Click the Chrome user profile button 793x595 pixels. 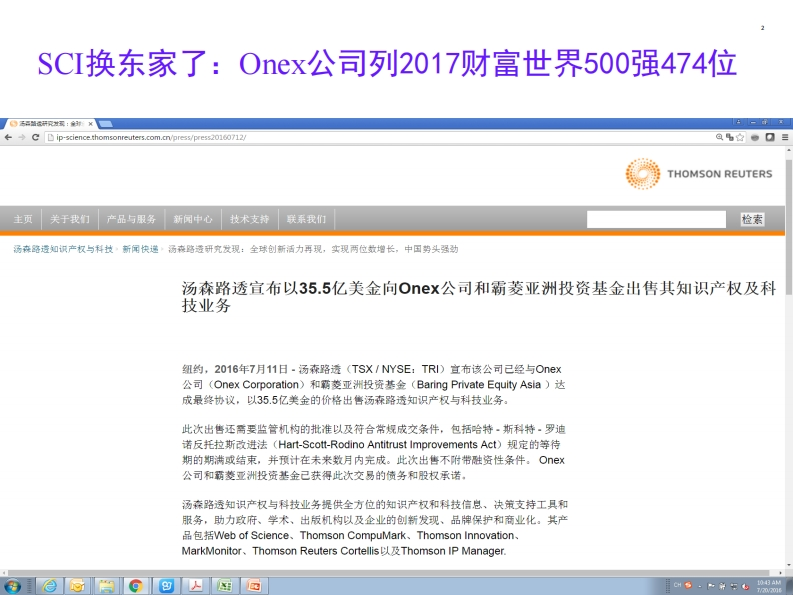click(x=738, y=122)
